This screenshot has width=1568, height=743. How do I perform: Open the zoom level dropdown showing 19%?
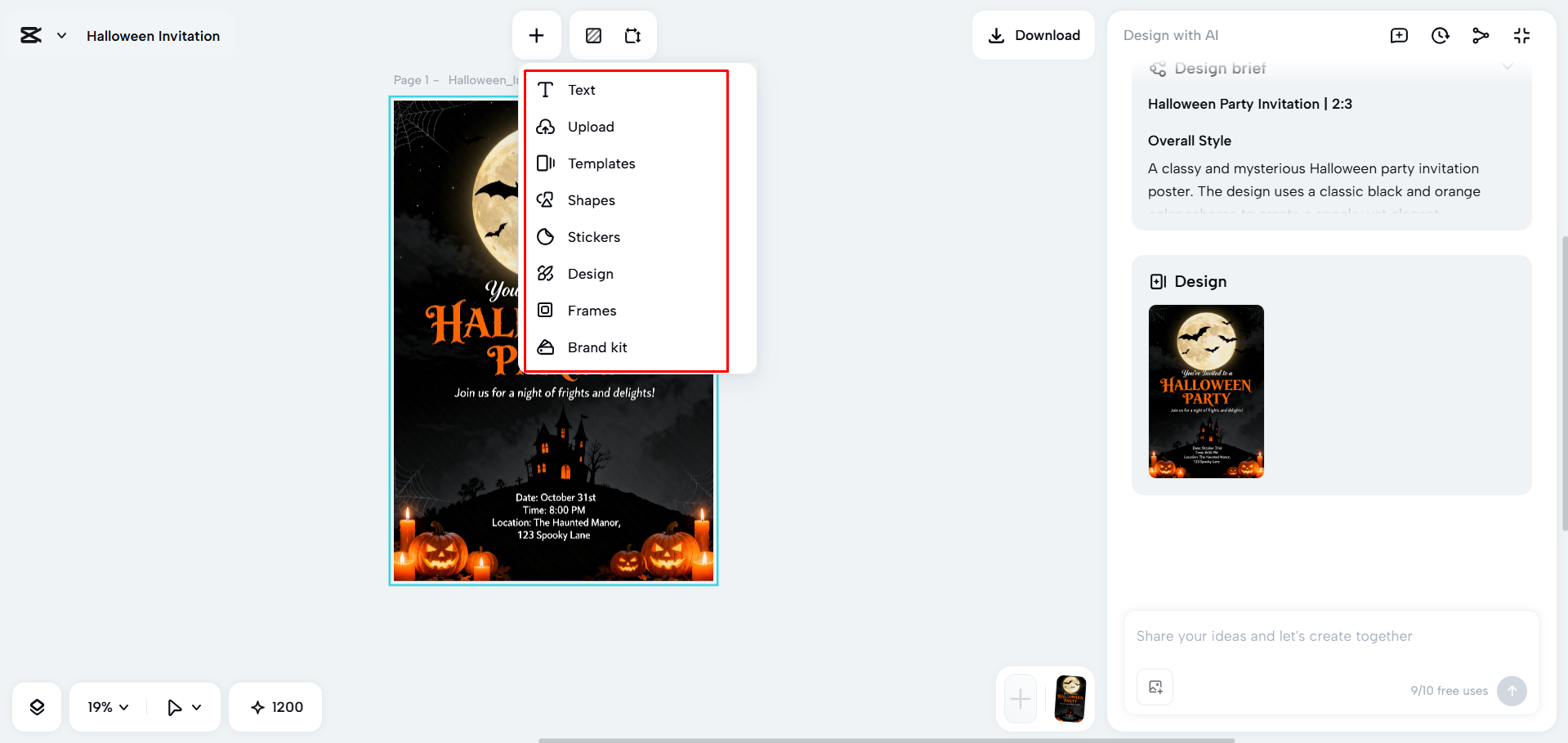coord(105,707)
